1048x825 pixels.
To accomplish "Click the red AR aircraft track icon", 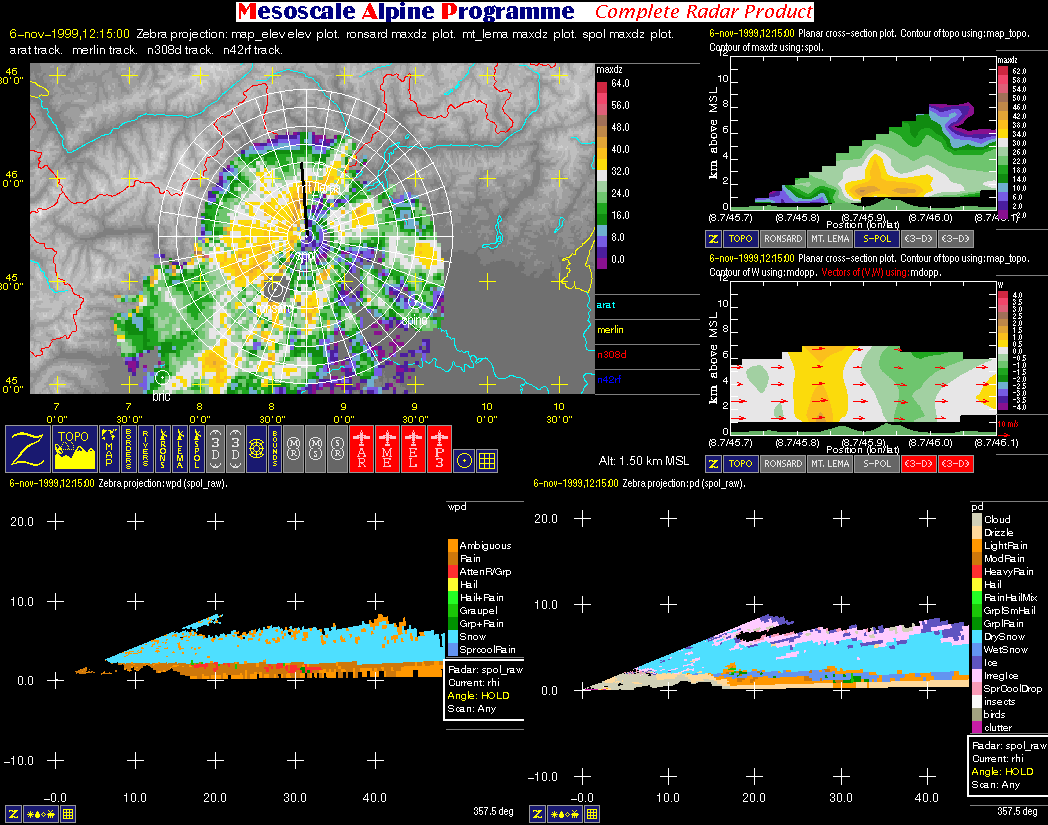I will pos(360,448).
